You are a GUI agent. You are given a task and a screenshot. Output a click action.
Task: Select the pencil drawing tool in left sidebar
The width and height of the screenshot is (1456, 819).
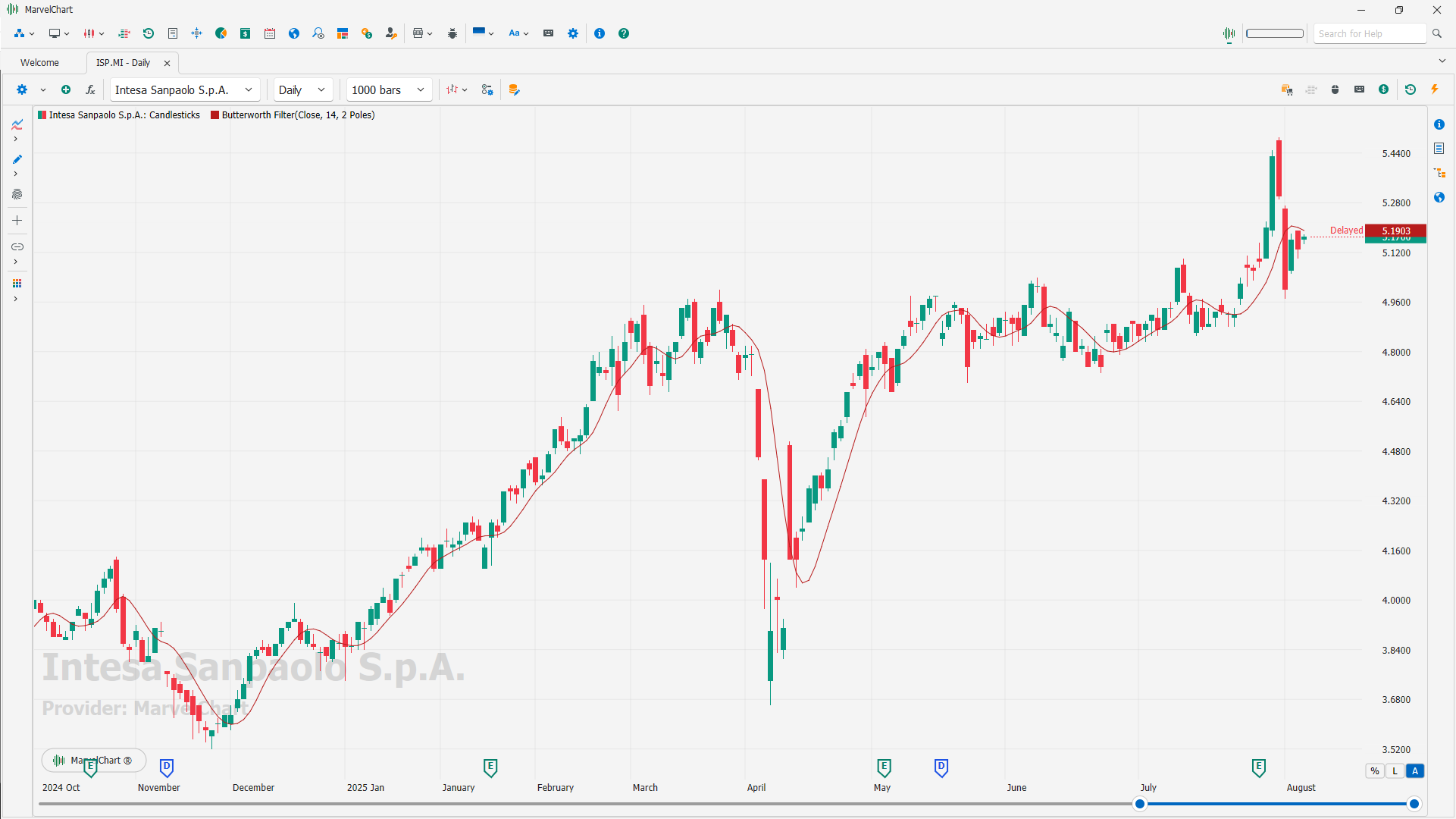click(x=17, y=159)
